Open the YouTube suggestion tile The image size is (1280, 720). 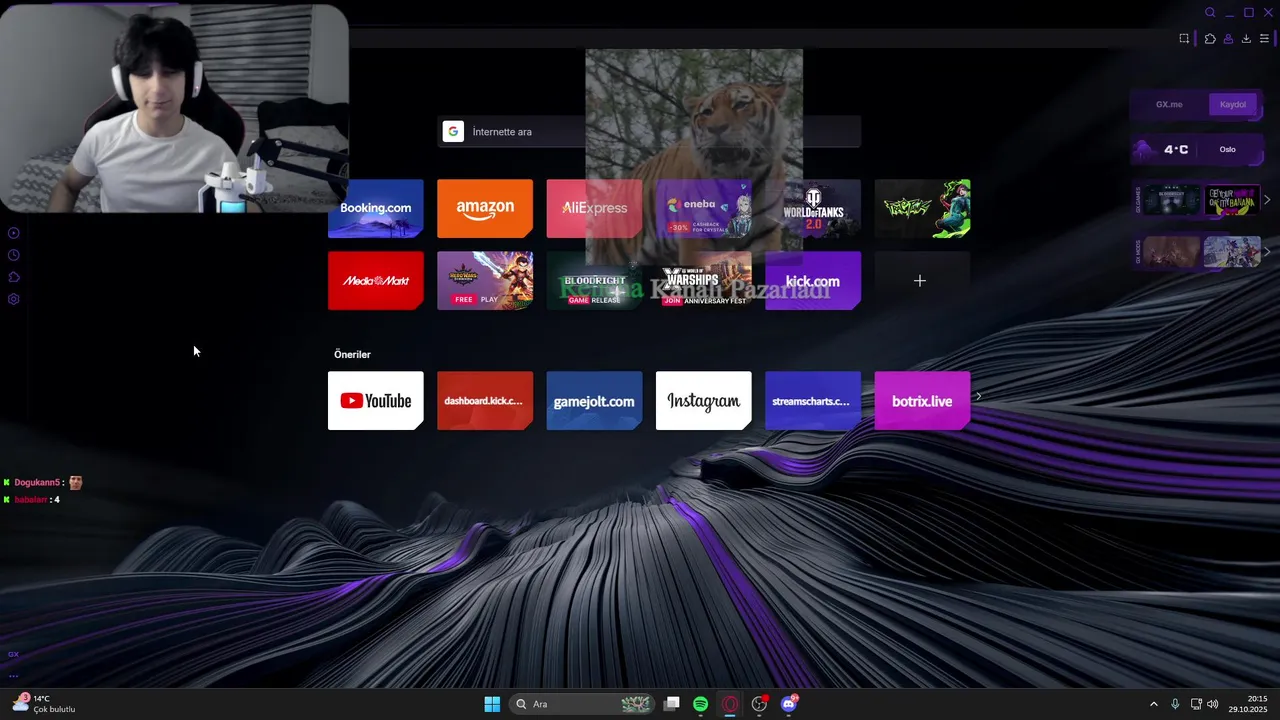coord(375,401)
